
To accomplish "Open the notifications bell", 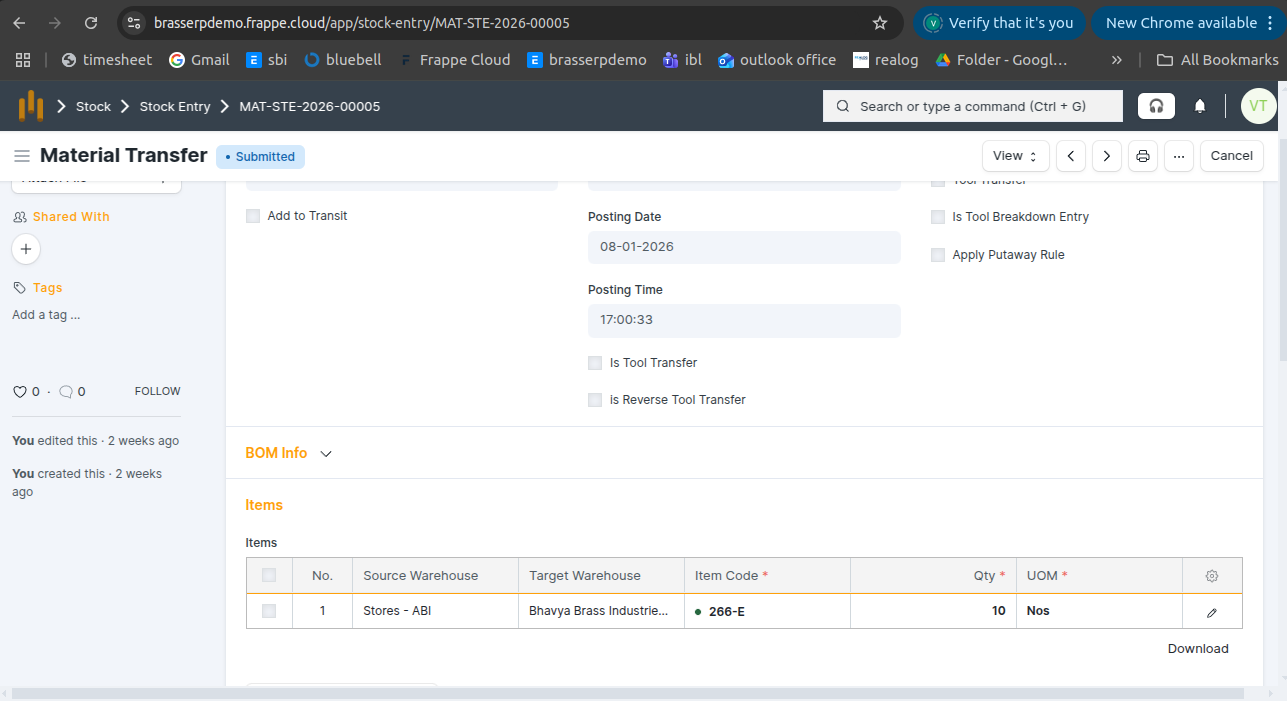I will pos(1200,106).
